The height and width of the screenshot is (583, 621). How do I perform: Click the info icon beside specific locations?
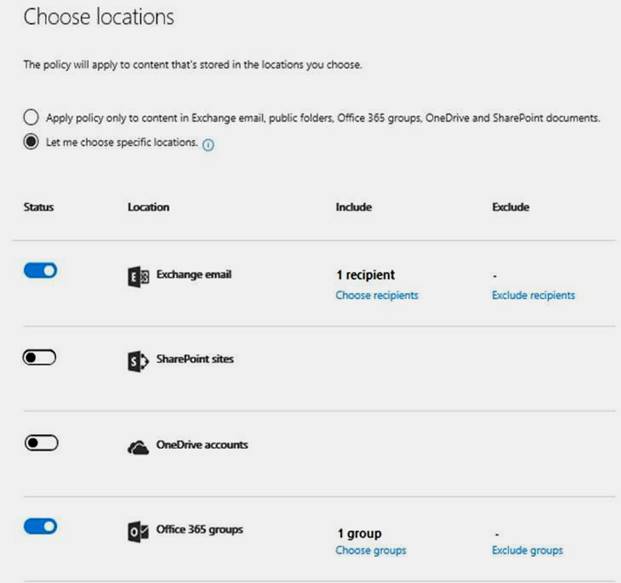209,144
